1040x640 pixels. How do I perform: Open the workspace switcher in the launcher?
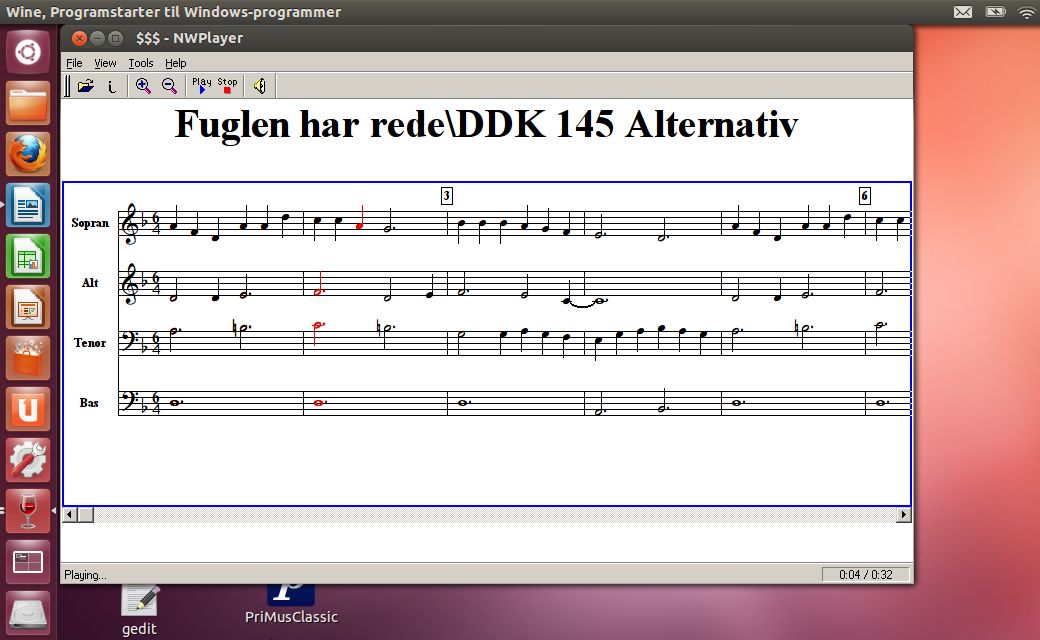pos(28,562)
